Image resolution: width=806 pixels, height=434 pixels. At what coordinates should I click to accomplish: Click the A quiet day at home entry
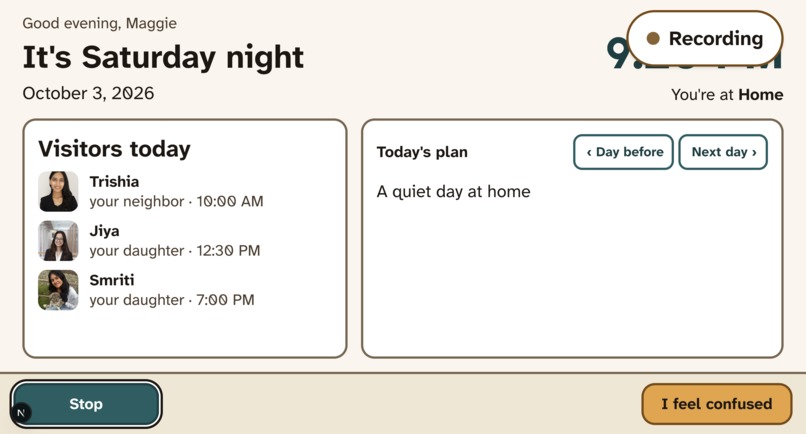point(453,192)
